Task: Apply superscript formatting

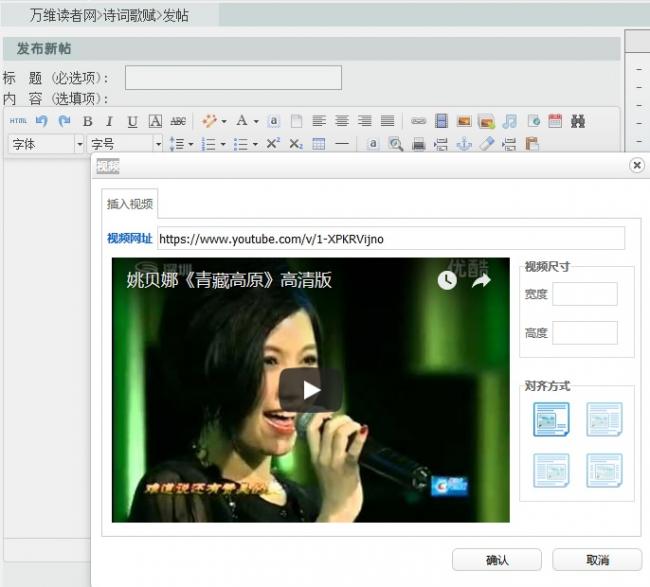Action: point(273,143)
